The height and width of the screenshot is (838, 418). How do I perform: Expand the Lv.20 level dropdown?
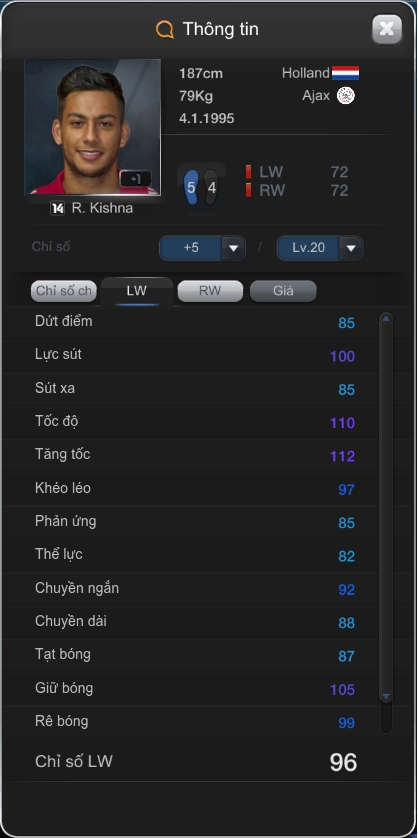point(320,248)
